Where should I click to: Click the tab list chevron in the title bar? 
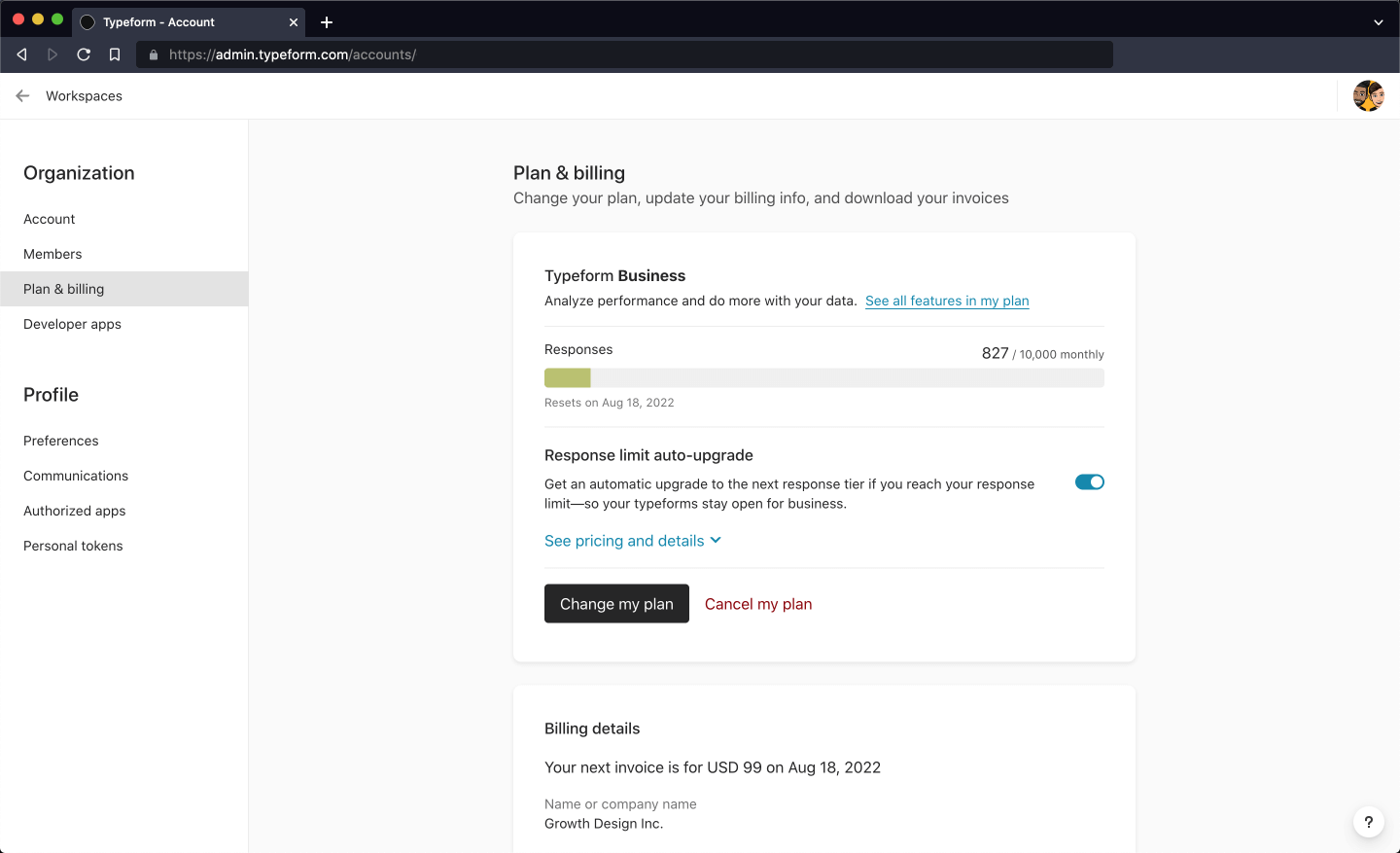point(1379,22)
